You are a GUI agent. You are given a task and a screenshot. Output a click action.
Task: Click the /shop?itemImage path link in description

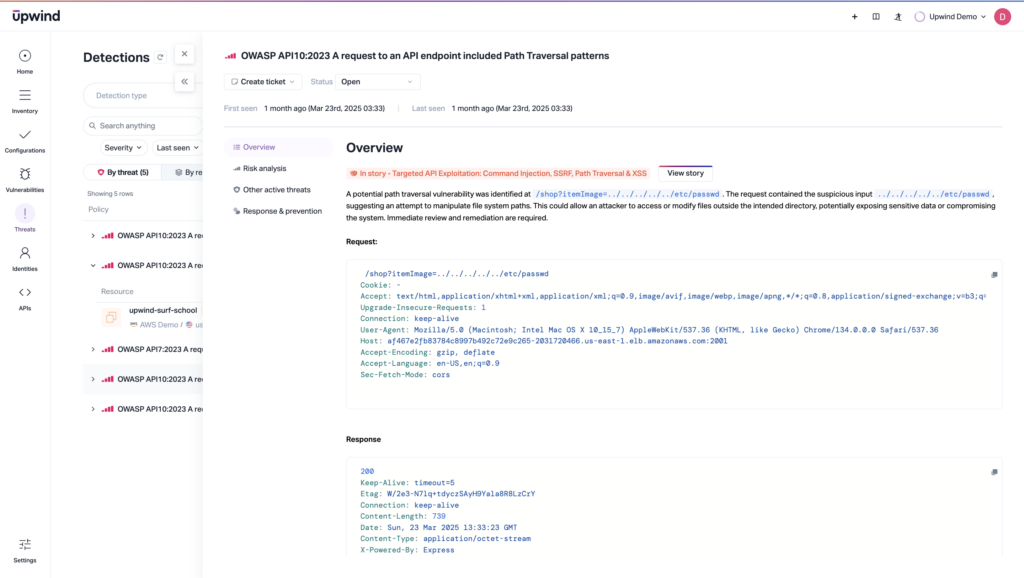pos(627,194)
